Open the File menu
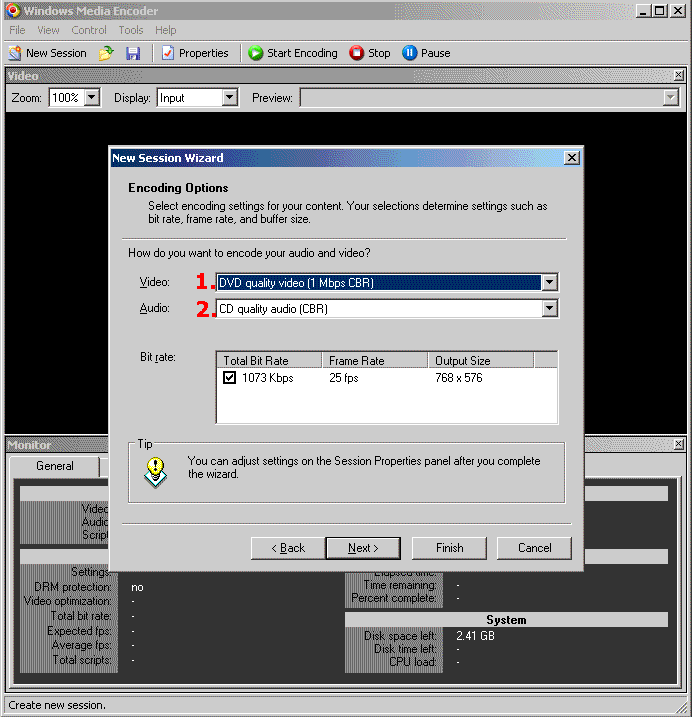Image resolution: width=692 pixels, height=717 pixels. click(x=17, y=30)
